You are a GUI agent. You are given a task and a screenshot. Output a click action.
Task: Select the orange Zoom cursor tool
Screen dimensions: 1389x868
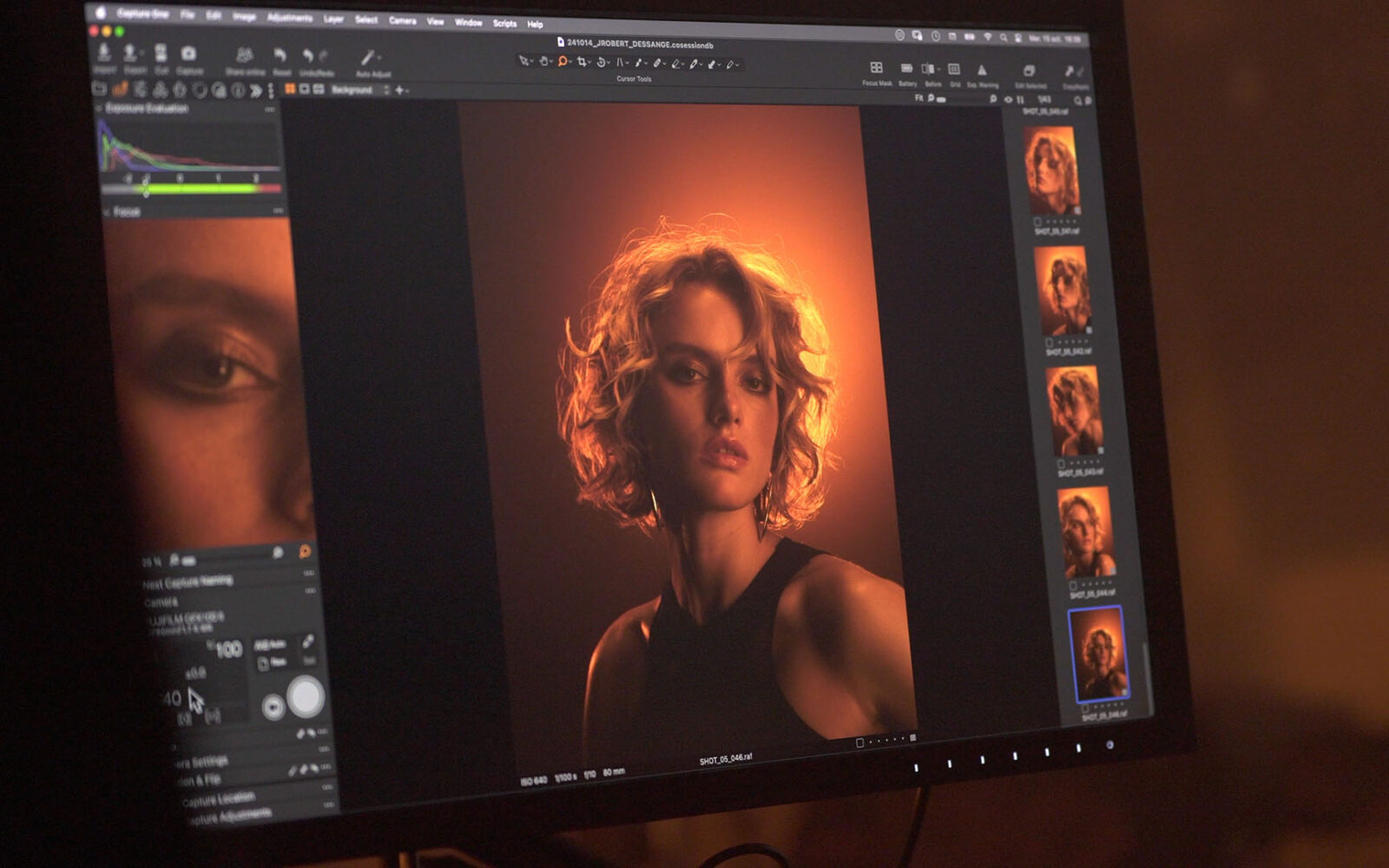click(563, 62)
